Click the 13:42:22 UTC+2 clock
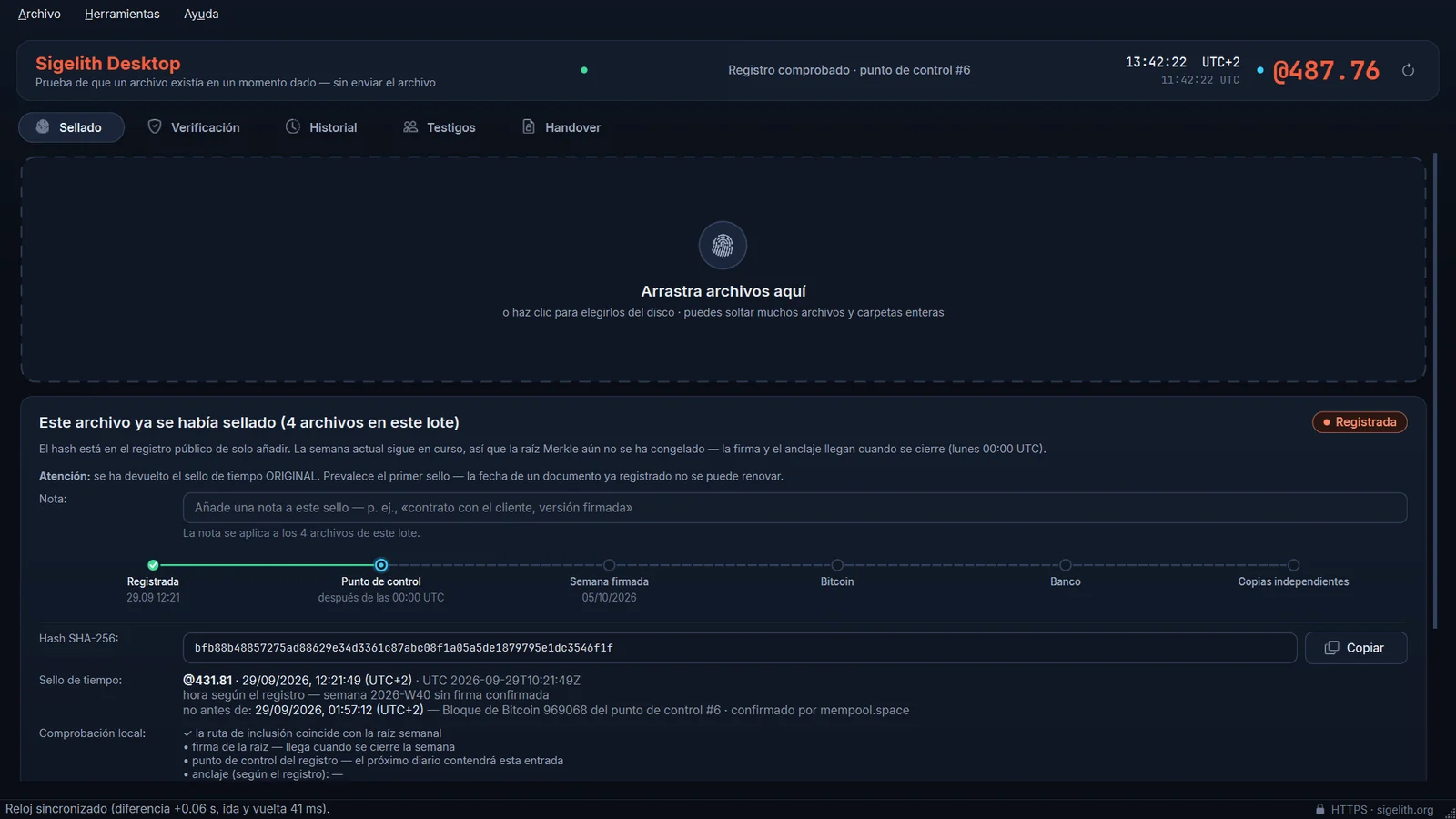1456x819 pixels. pos(1182,62)
